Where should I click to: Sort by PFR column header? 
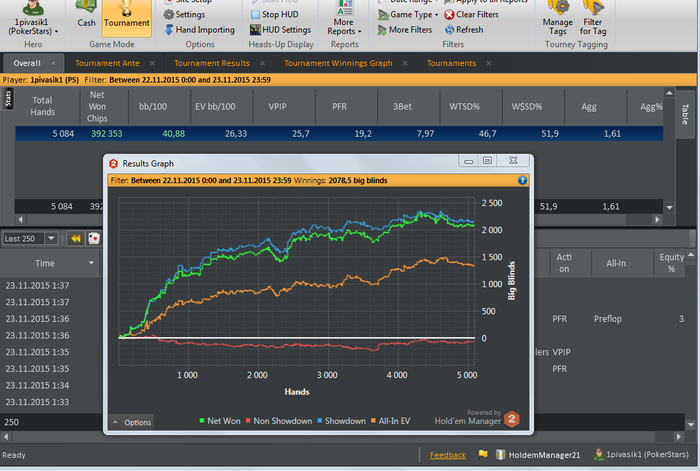[x=339, y=106]
